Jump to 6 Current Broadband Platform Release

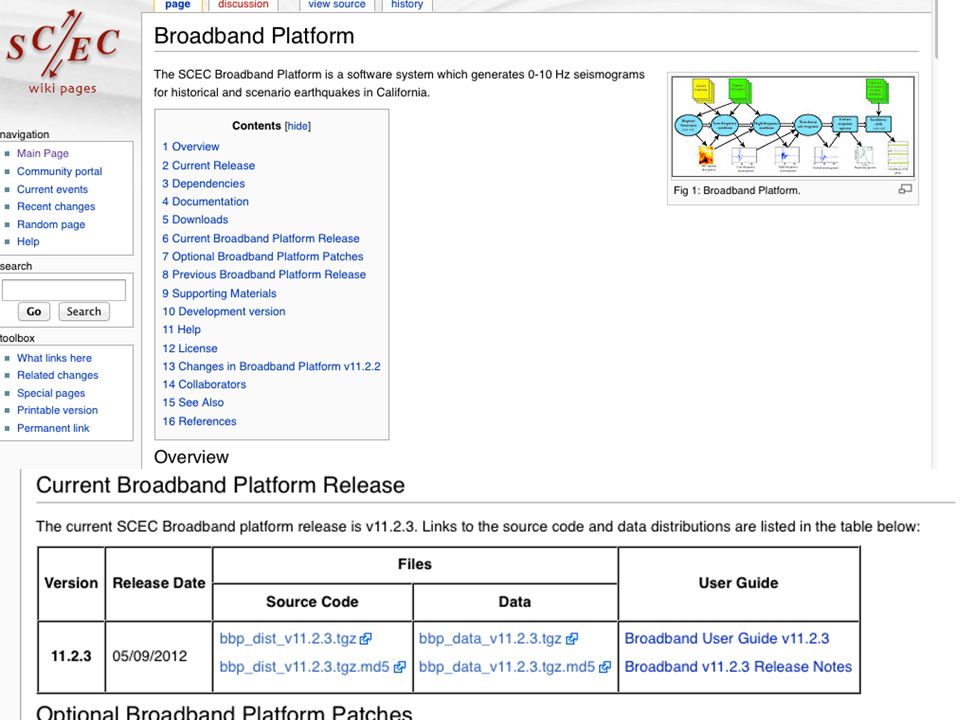[261, 238]
